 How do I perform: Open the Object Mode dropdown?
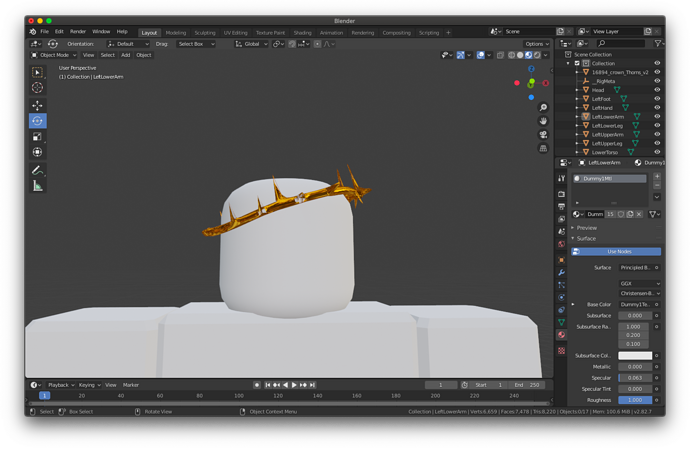pyautogui.click(x=54, y=55)
